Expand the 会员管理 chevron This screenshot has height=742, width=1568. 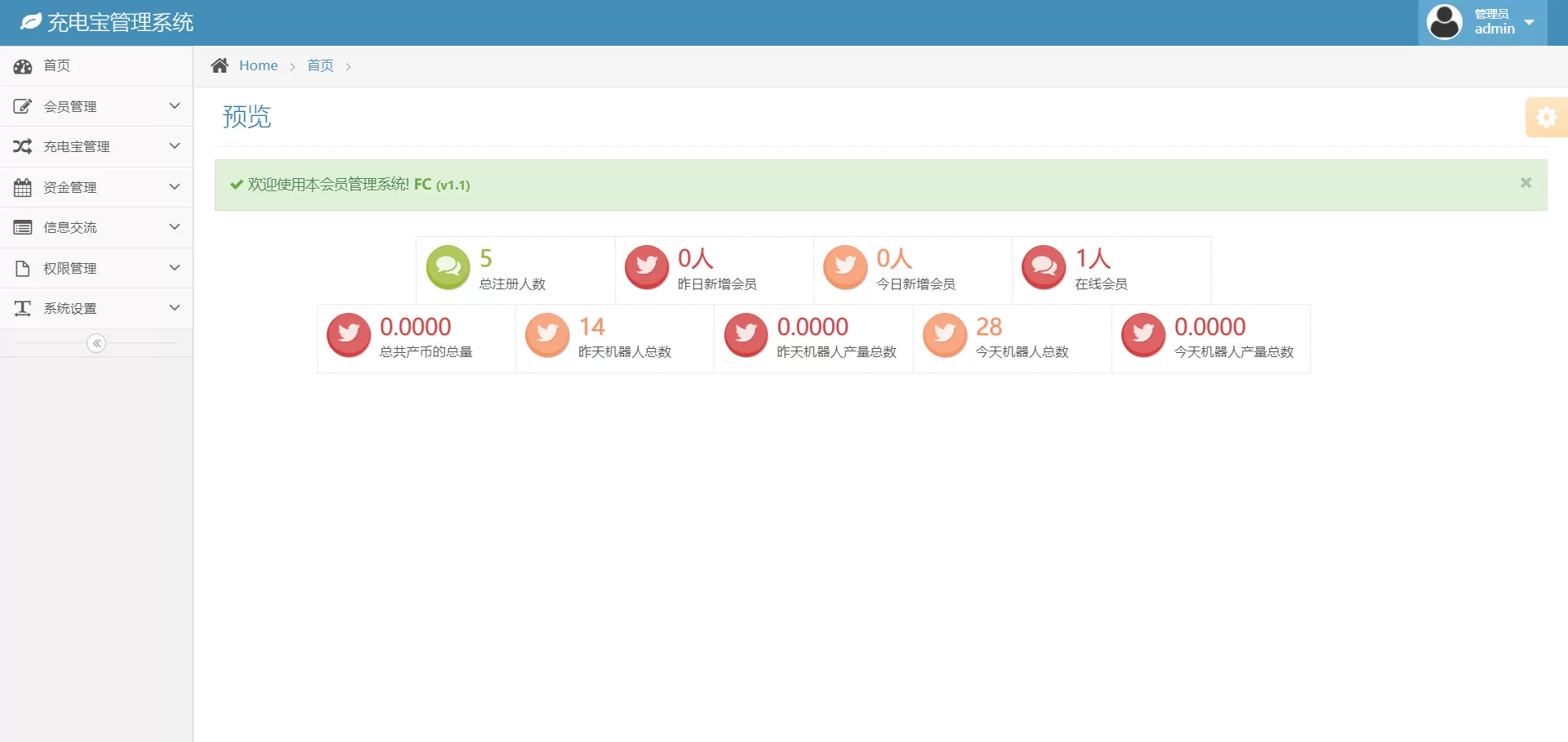pyautogui.click(x=174, y=105)
